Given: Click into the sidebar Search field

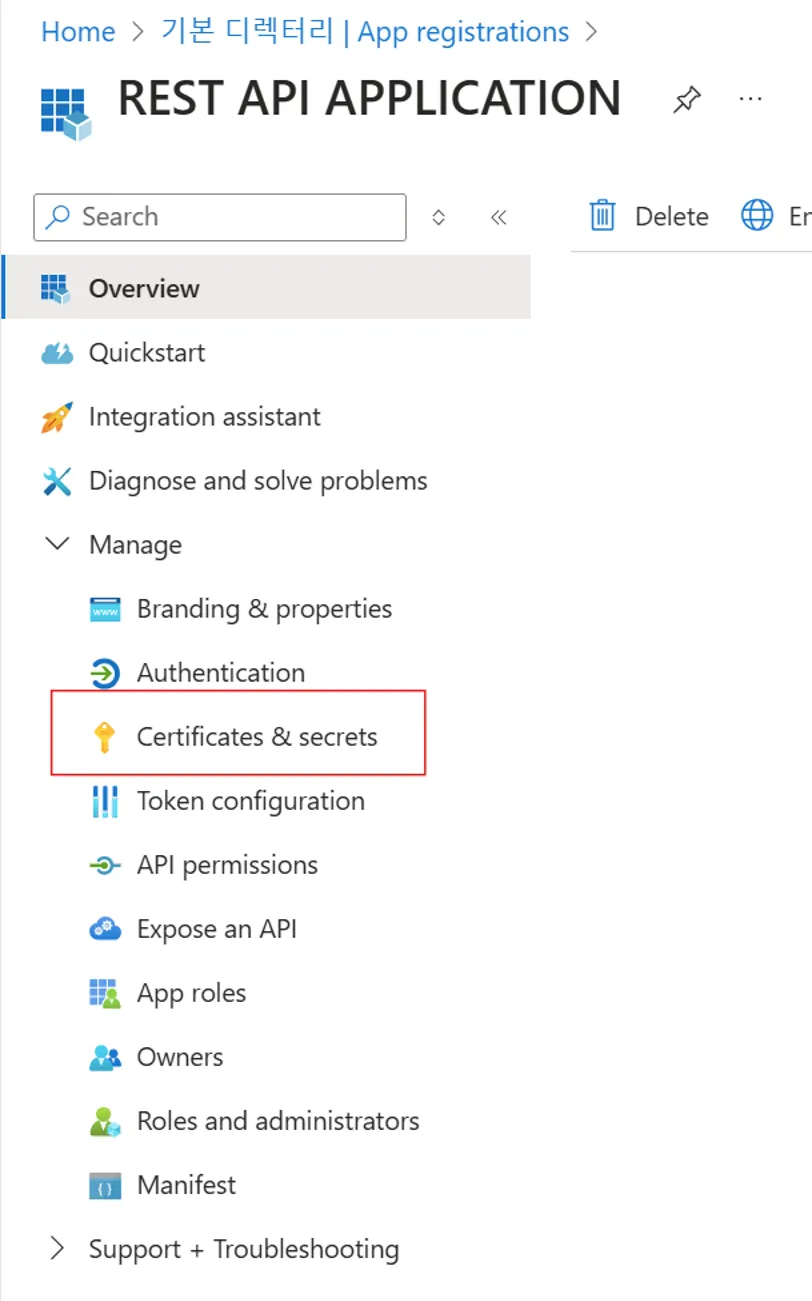Looking at the screenshot, I should tap(230, 217).
